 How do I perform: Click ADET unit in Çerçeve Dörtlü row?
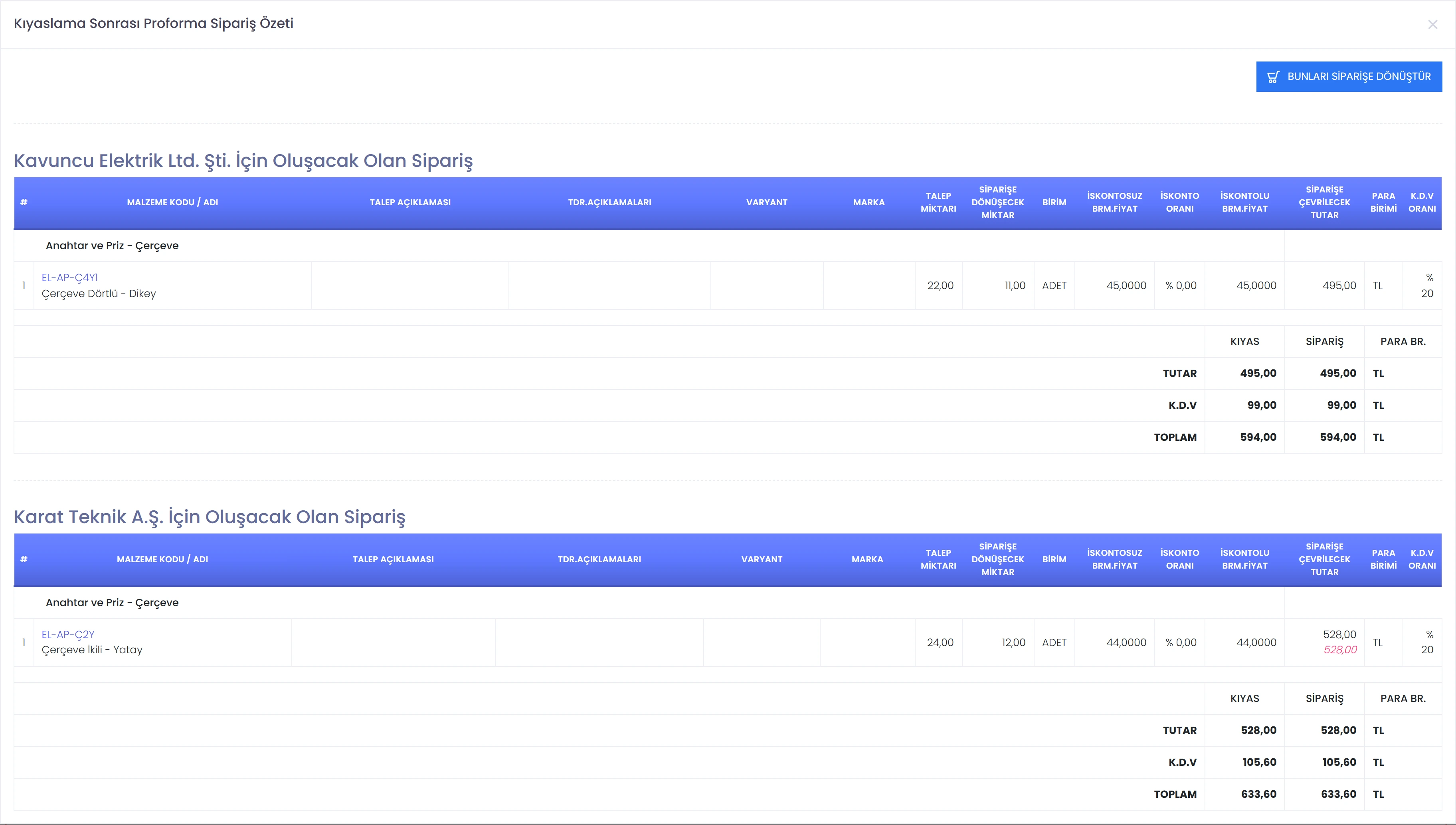click(x=1054, y=286)
